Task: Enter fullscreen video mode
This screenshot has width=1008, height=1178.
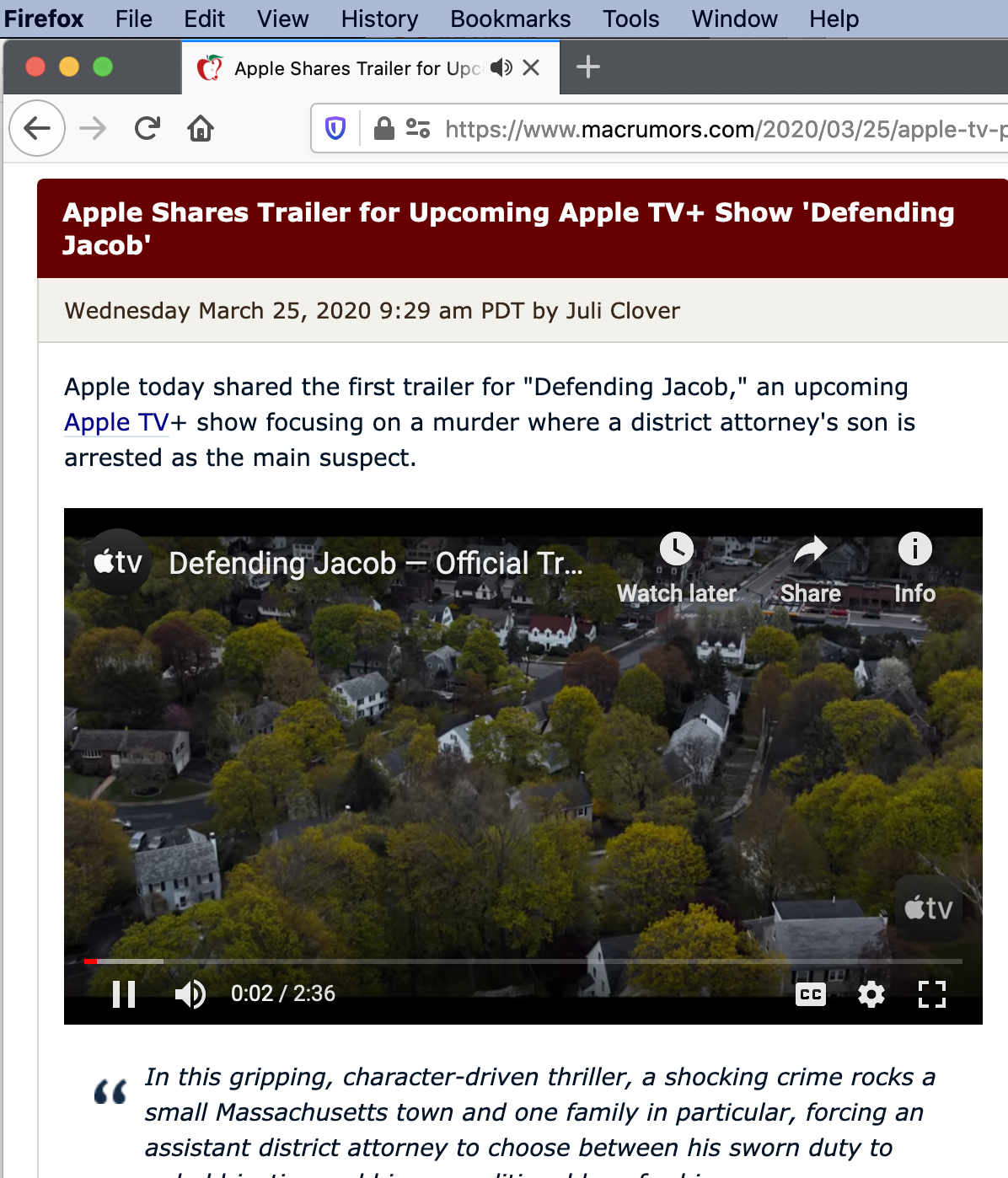Action: coord(931,994)
